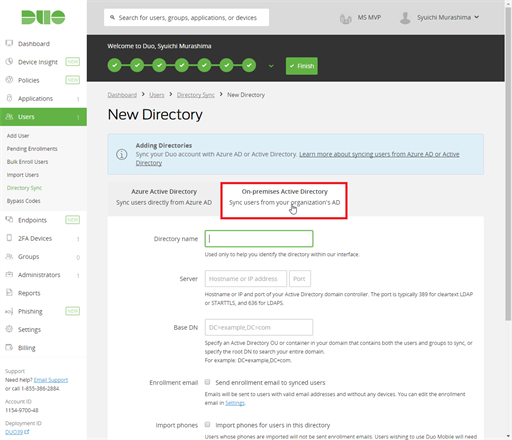Open the Endpoints menu label
This screenshot has height=440, width=512.
[x=32, y=220]
